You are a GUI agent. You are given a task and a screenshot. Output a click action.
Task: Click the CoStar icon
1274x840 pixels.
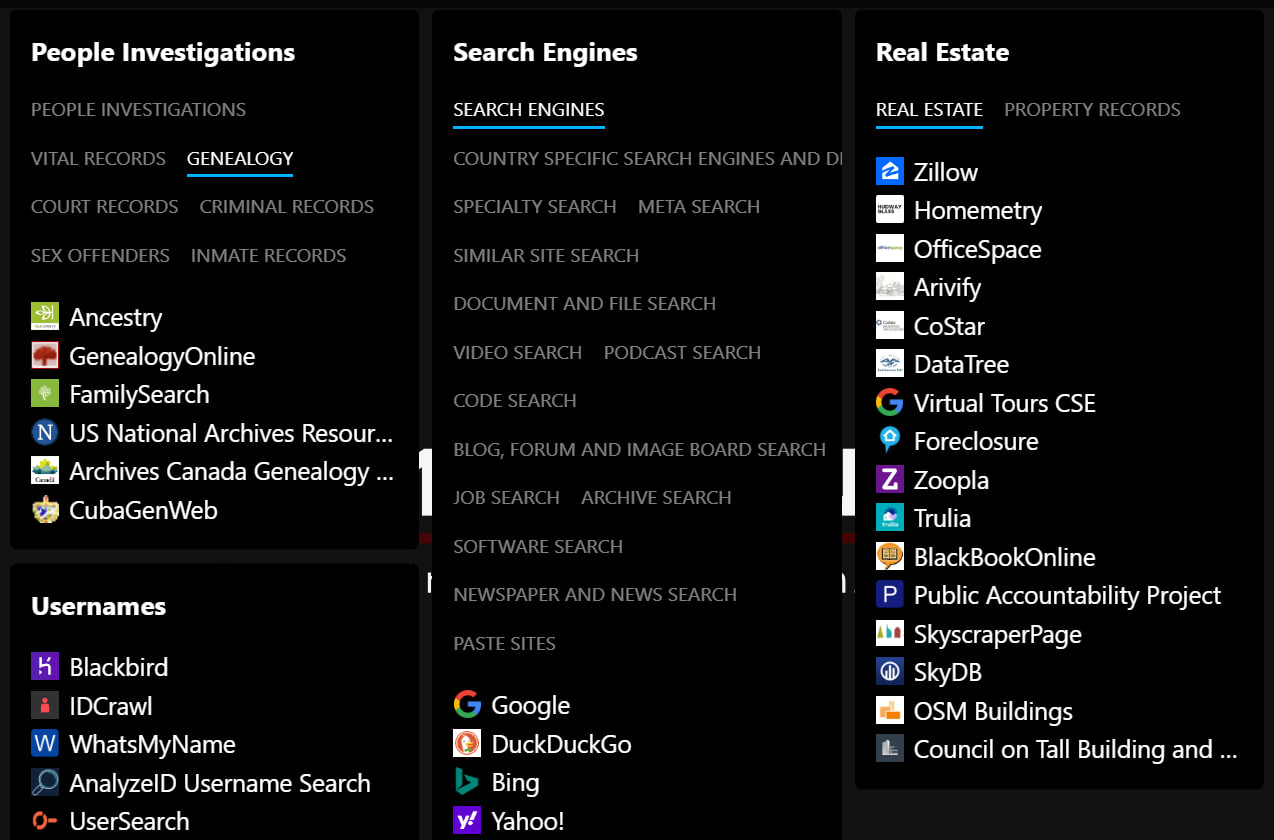(890, 326)
